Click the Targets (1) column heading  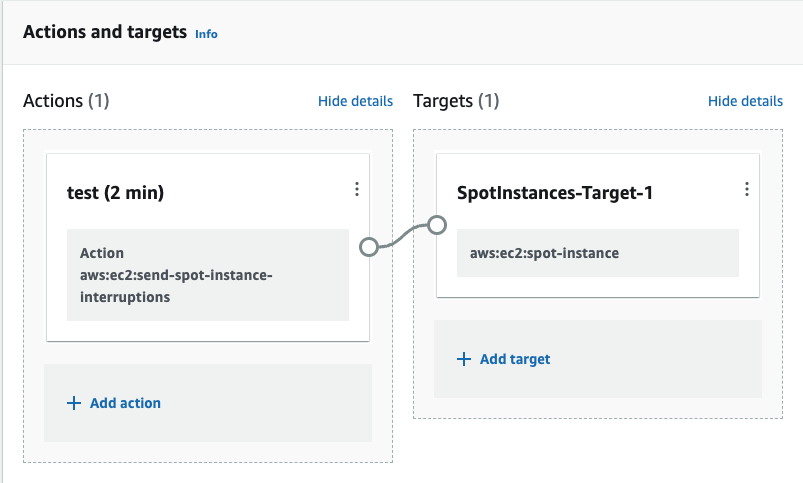(456, 101)
